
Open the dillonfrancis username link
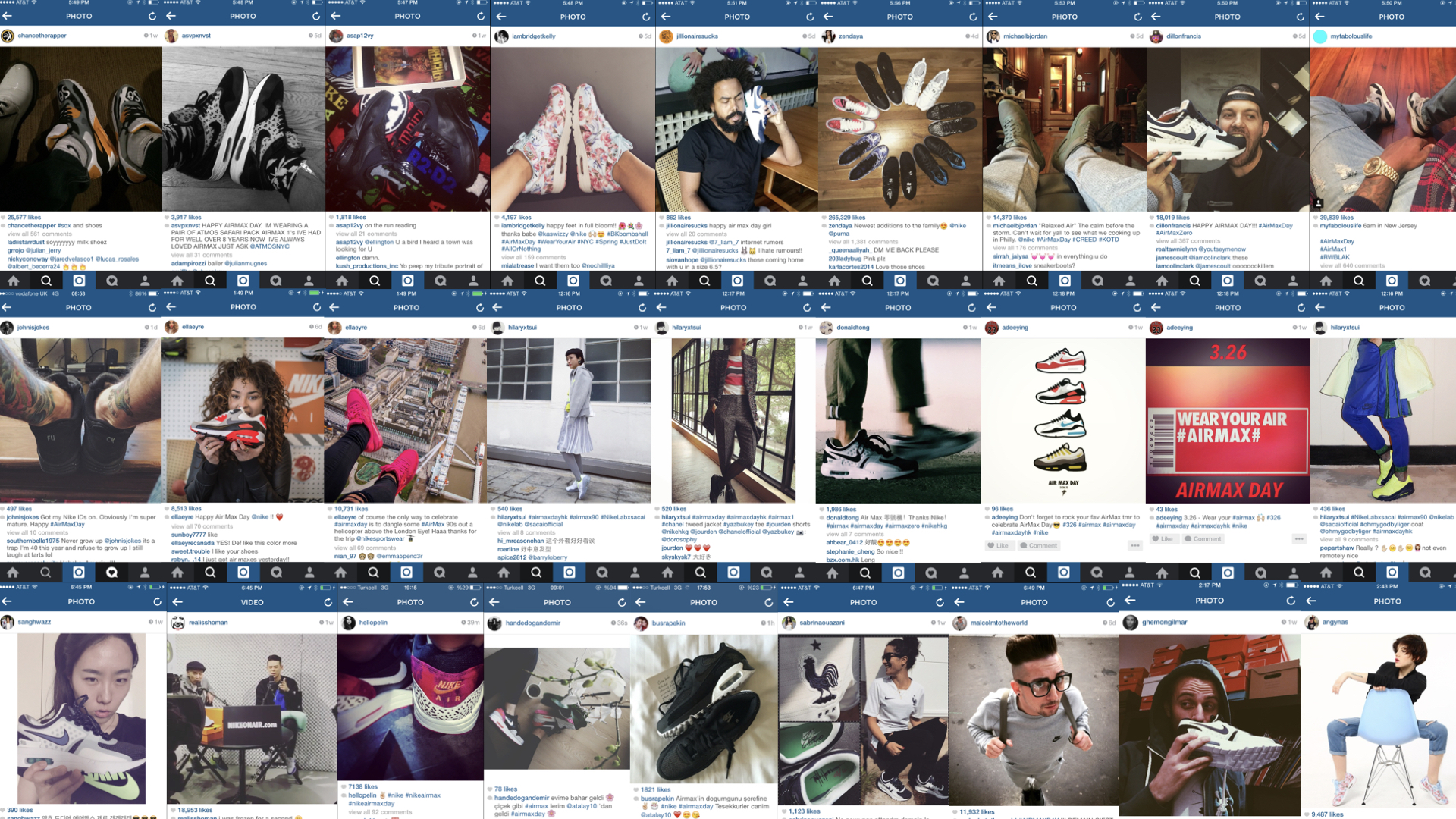pyautogui.click(x=1183, y=36)
